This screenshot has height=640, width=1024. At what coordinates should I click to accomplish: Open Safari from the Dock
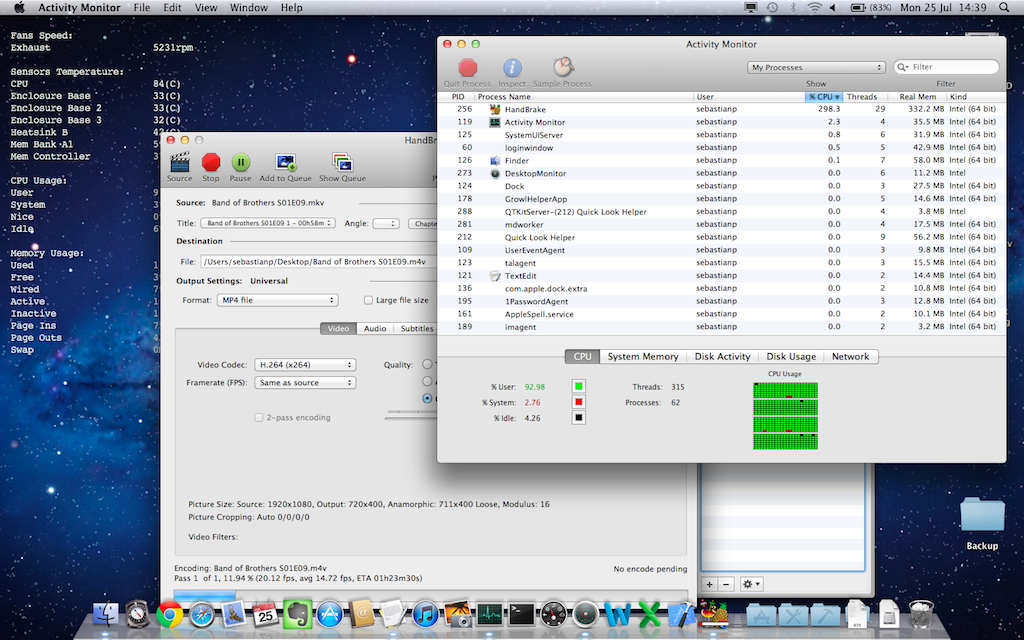pos(202,615)
